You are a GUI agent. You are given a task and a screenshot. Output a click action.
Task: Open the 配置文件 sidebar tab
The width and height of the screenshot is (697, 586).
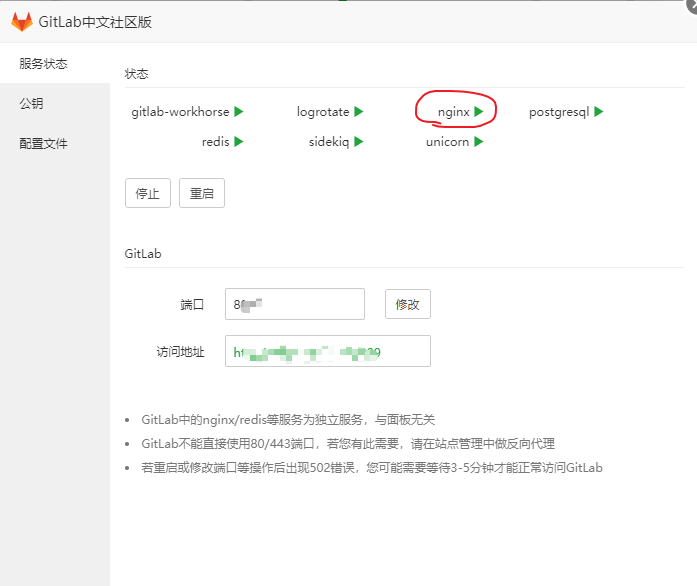[x=55, y=143]
